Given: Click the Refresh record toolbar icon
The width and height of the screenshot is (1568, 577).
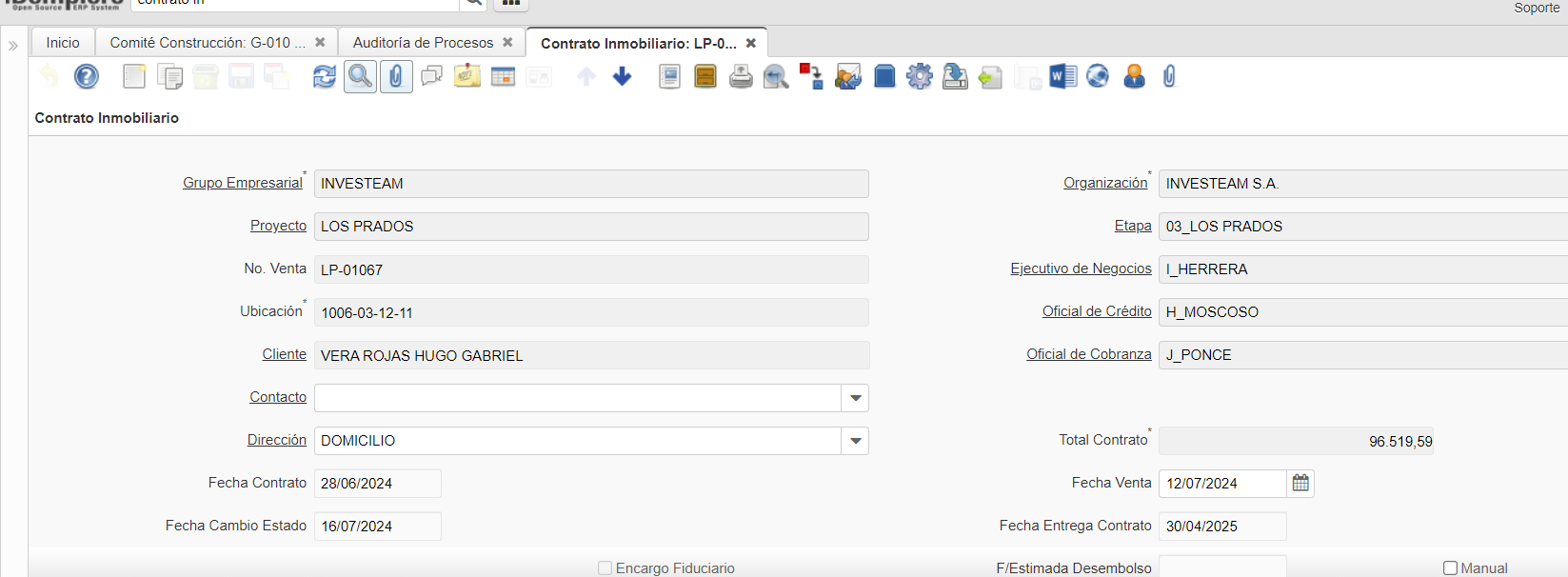Looking at the screenshot, I should pos(325,76).
